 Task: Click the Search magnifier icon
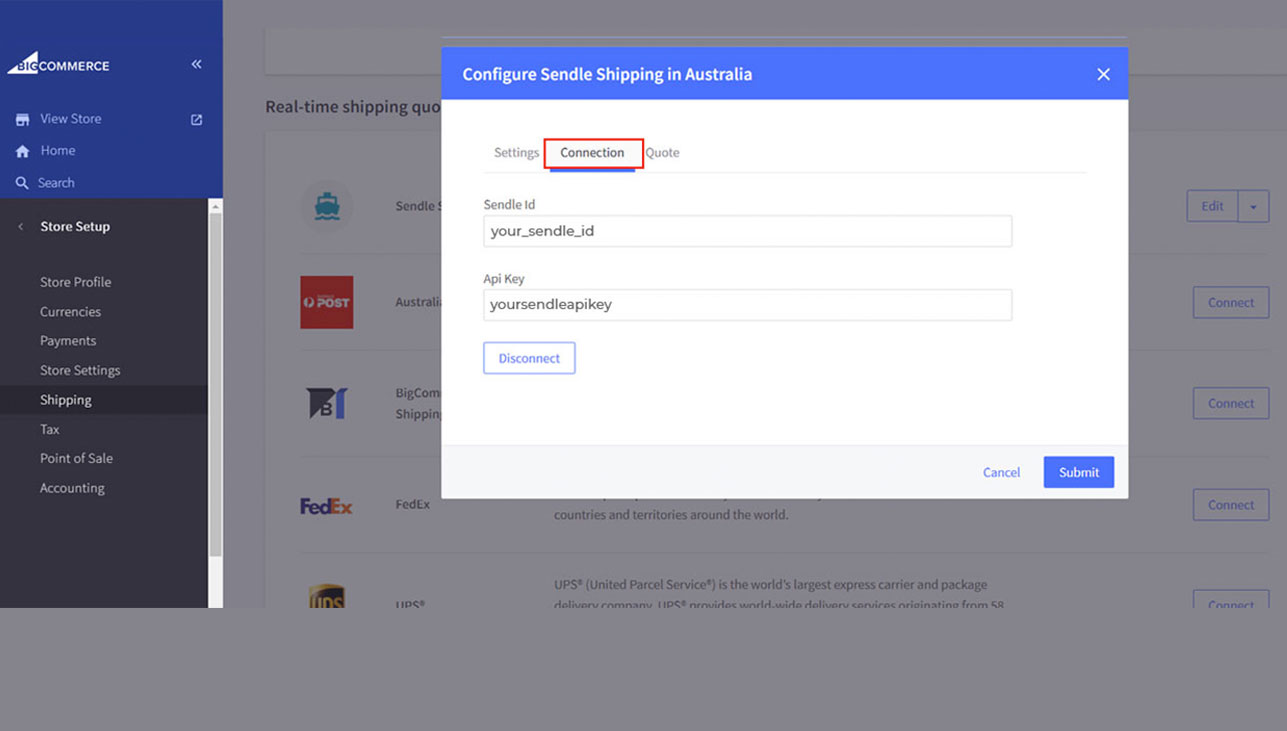point(22,183)
